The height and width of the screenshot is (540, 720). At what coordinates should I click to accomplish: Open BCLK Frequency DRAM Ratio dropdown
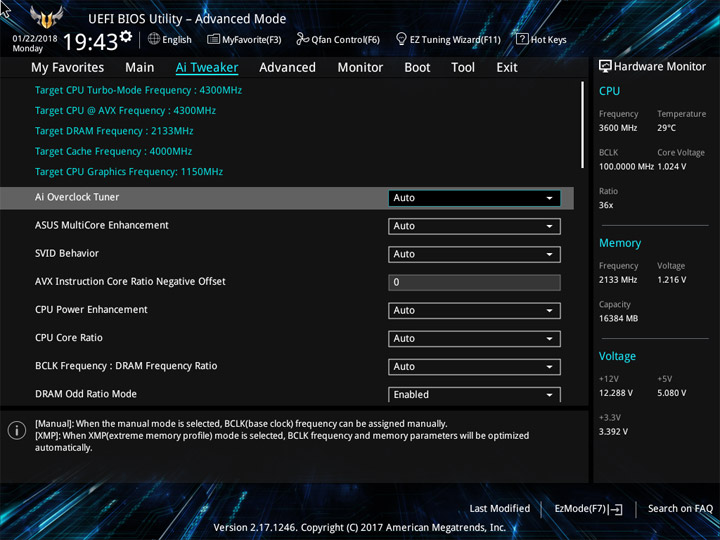(474, 367)
